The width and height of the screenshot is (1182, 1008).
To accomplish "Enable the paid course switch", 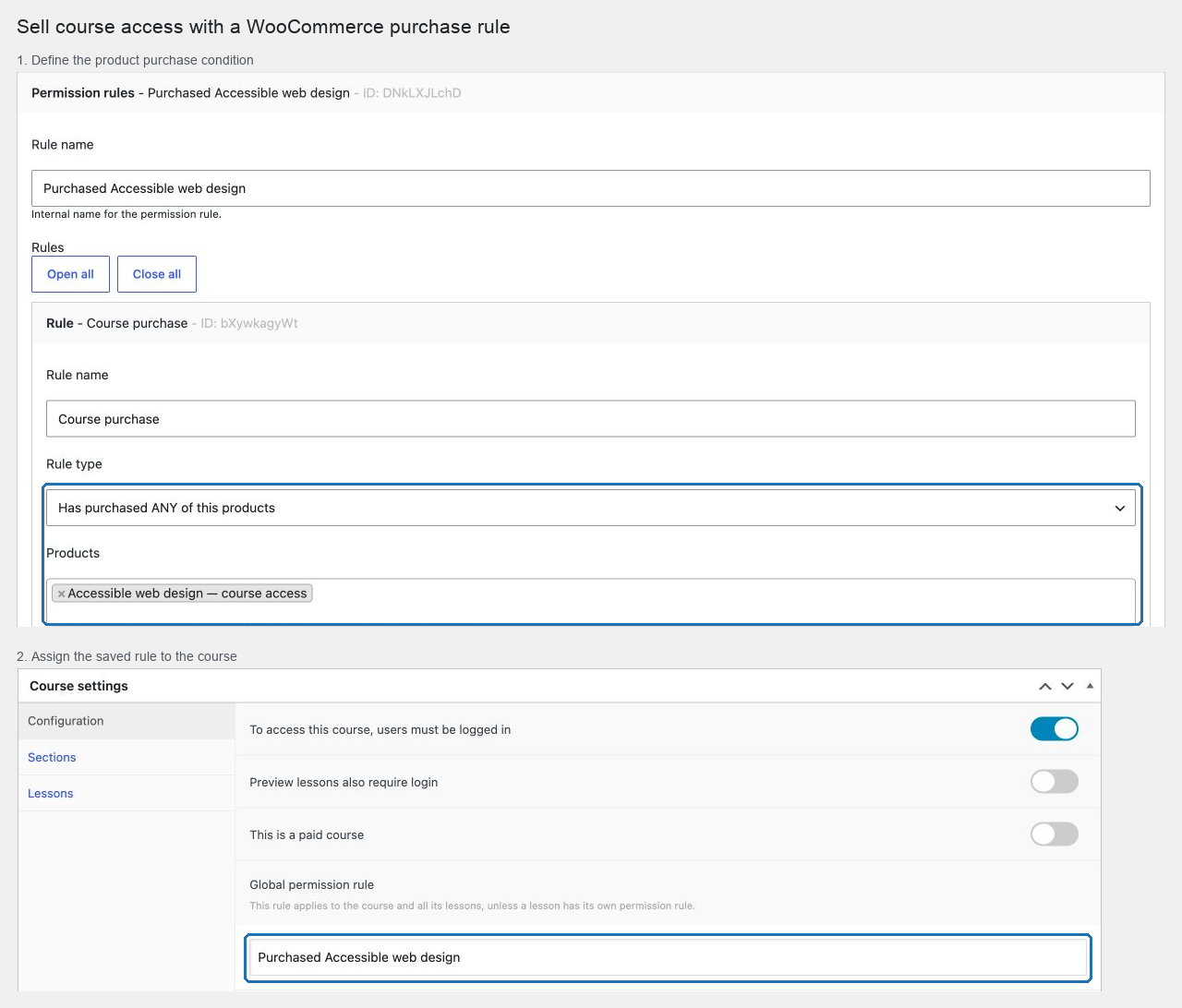I will (x=1055, y=834).
